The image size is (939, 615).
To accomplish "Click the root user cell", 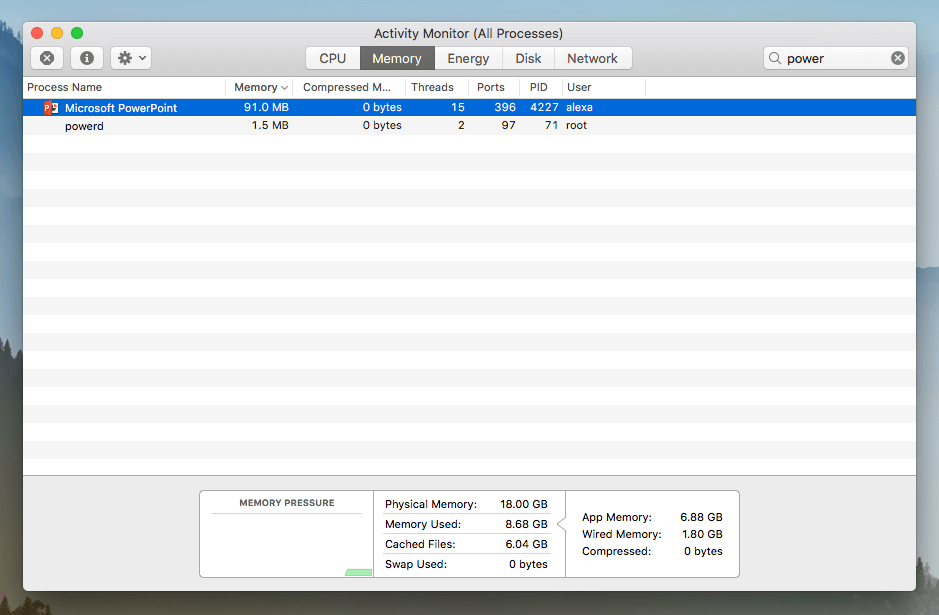I will (x=576, y=125).
